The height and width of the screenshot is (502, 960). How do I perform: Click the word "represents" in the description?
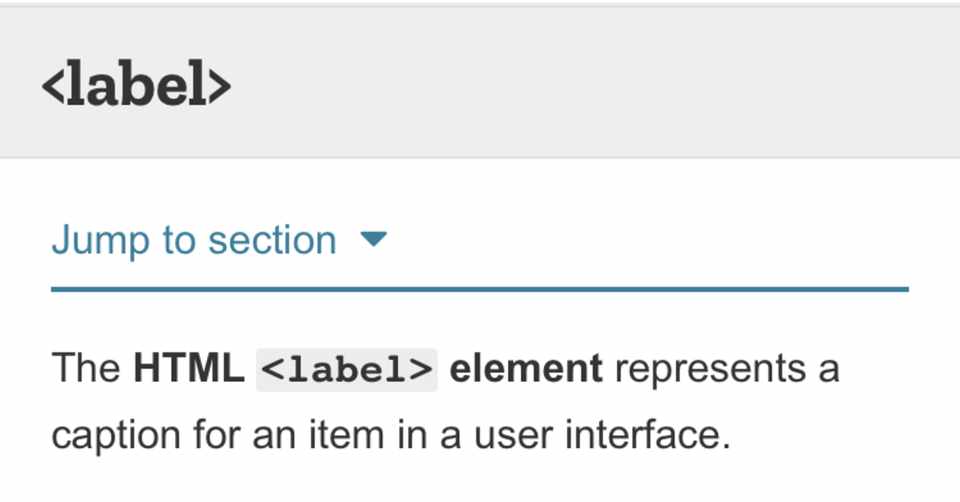pyautogui.click(x=710, y=369)
